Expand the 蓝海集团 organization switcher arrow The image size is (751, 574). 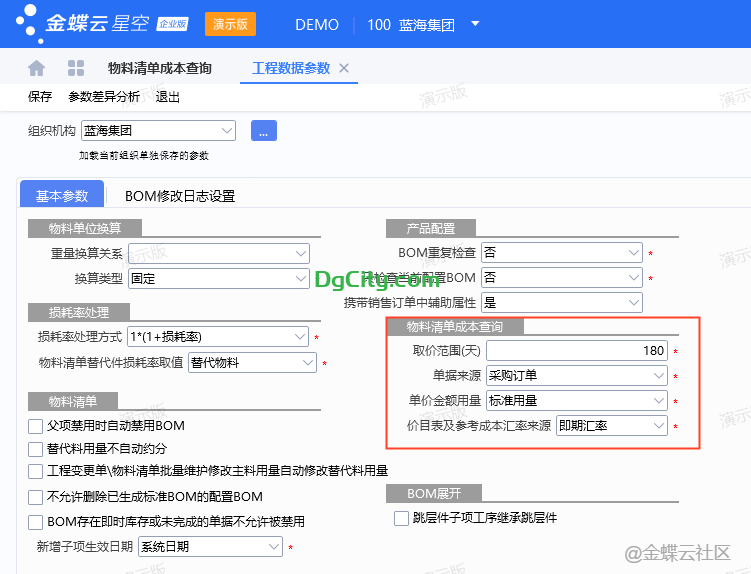[x=475, y=24]
